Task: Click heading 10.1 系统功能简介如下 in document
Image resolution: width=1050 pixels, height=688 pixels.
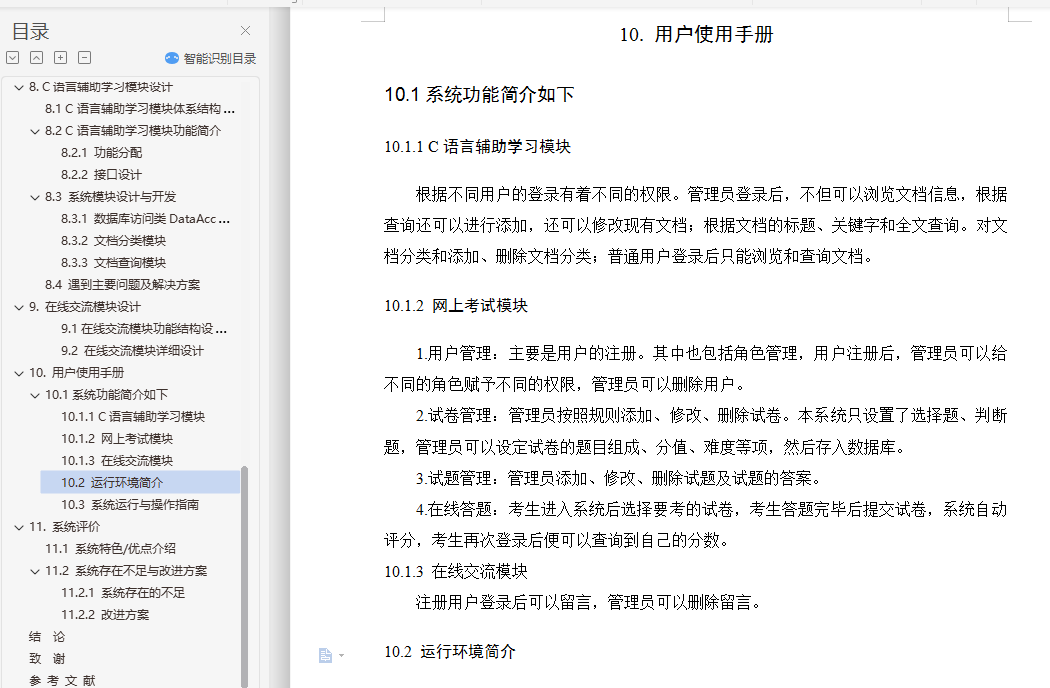Action: click(x=479, y=94)
